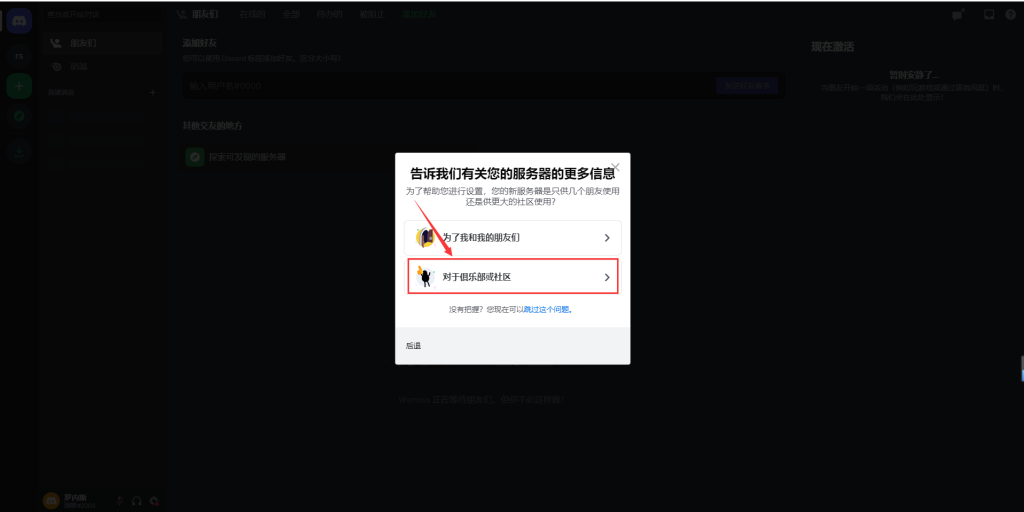This screenshot has width=1024, height=512.
Task: Click the help question mark icon
Action: pyautogui.click(x=1010, y=15)
